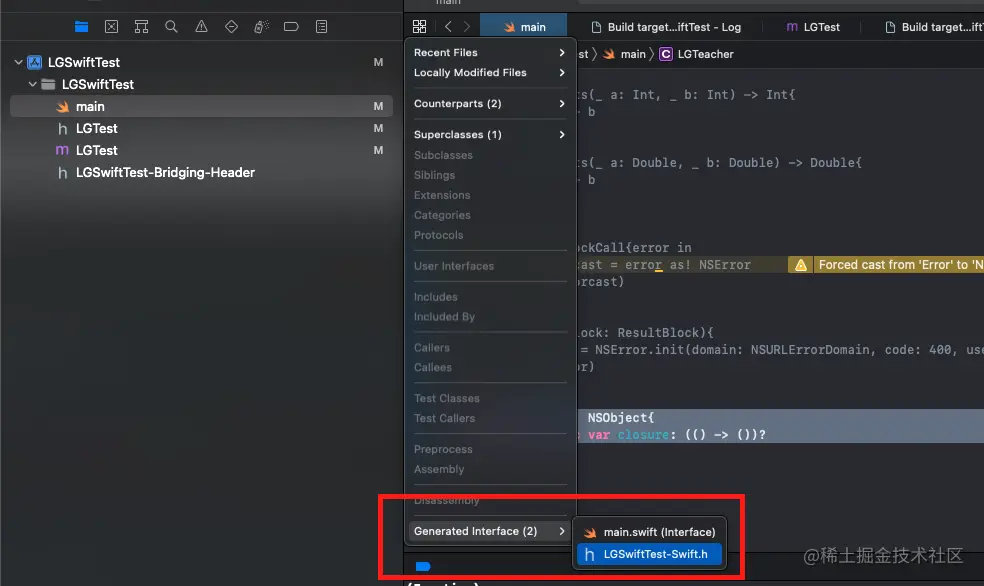Collapse the LGSwiftTest project root
The height and width of the screenshot is (586, 984).
point(18,62)
